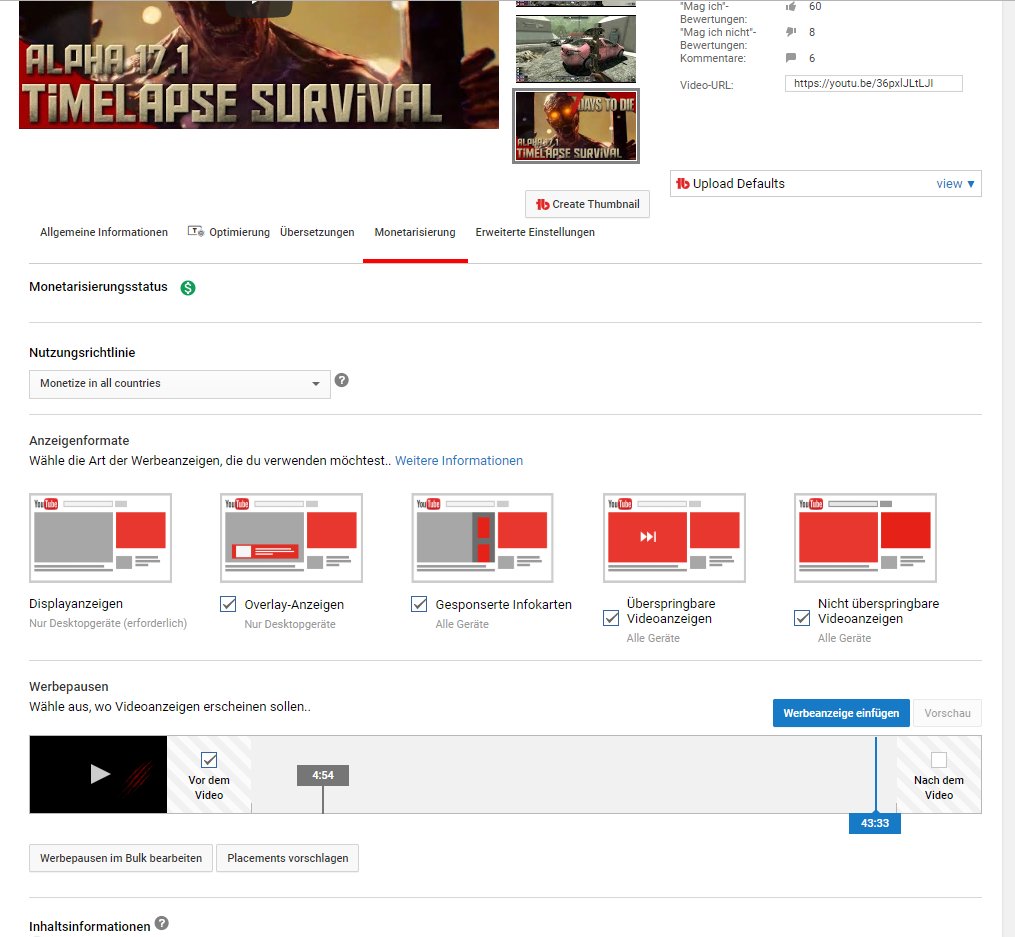1015x937 pixels.
Task: Open the Monetize in all countries dropdown
Action: coord(180,384)
